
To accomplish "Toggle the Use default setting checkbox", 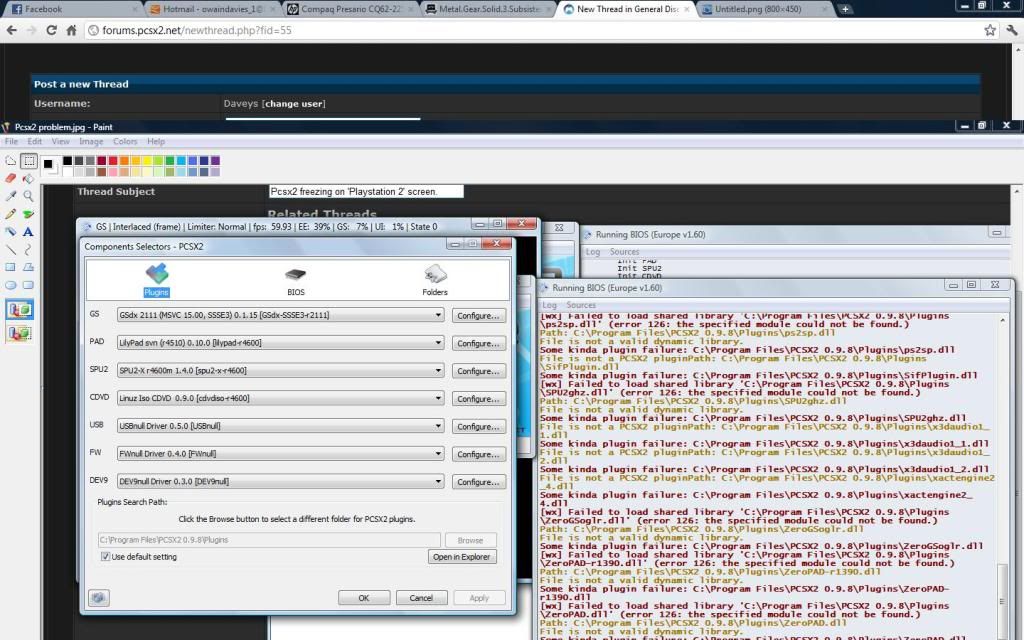I will click(105, 556).
